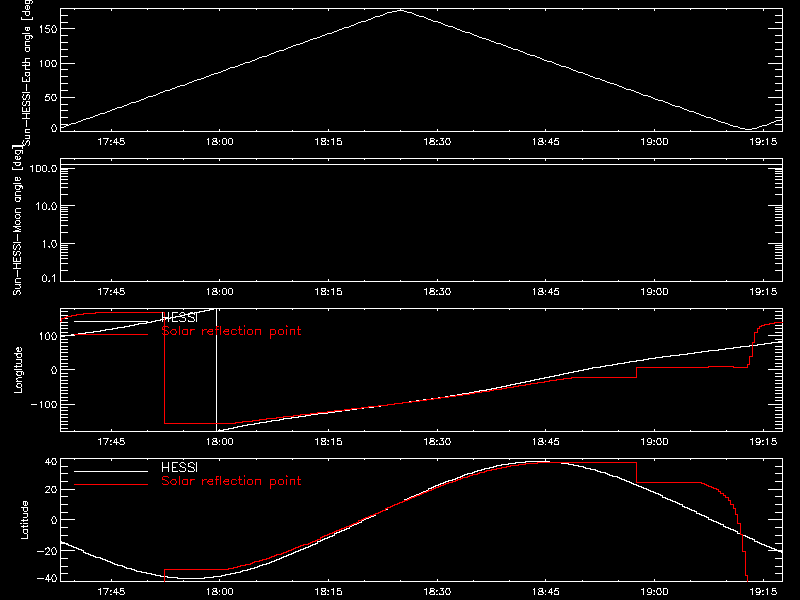Click 18:45 label under Moon angle plot
800x600 pixels.
click(x=546, y=291)
